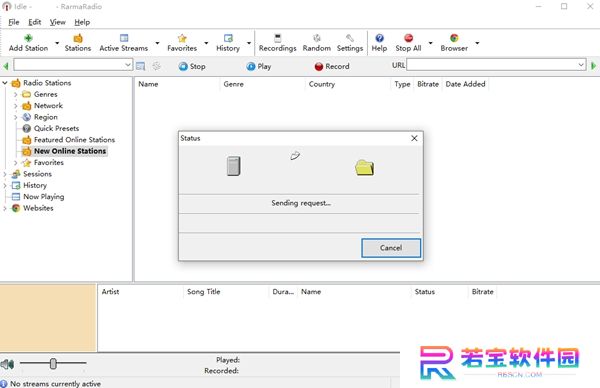The height and width of the screenshot is (388, 600).
Task: Select New Online Stations tree item
Action: (x=70, y=151)
